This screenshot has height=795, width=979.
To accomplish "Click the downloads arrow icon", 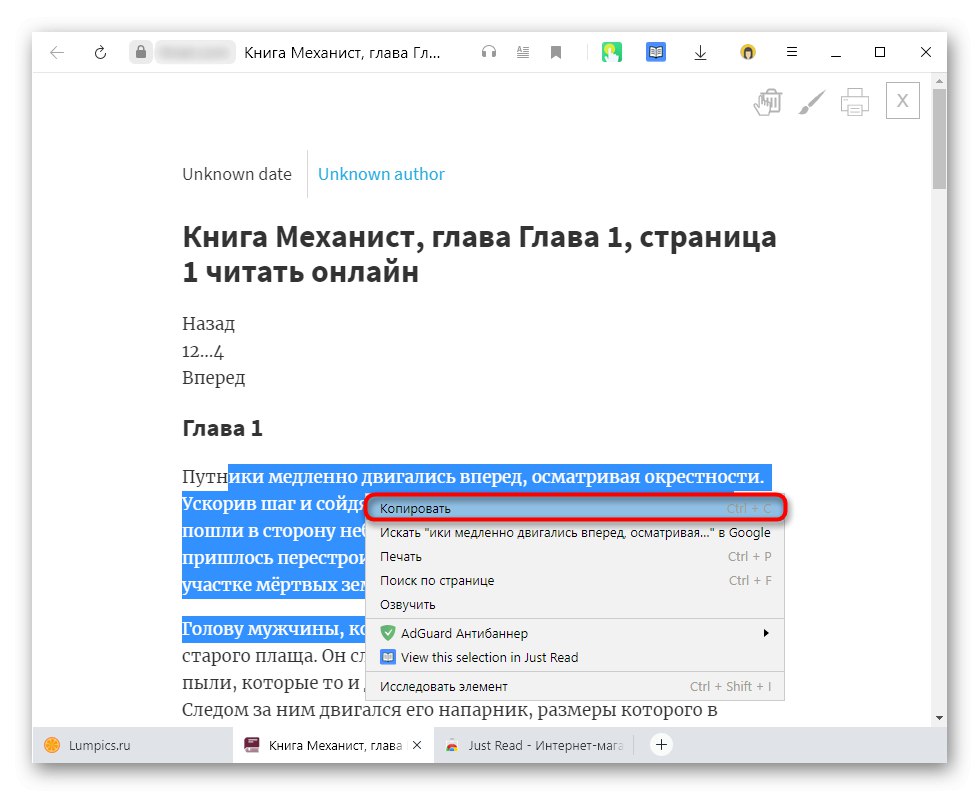I will (701, 52).
